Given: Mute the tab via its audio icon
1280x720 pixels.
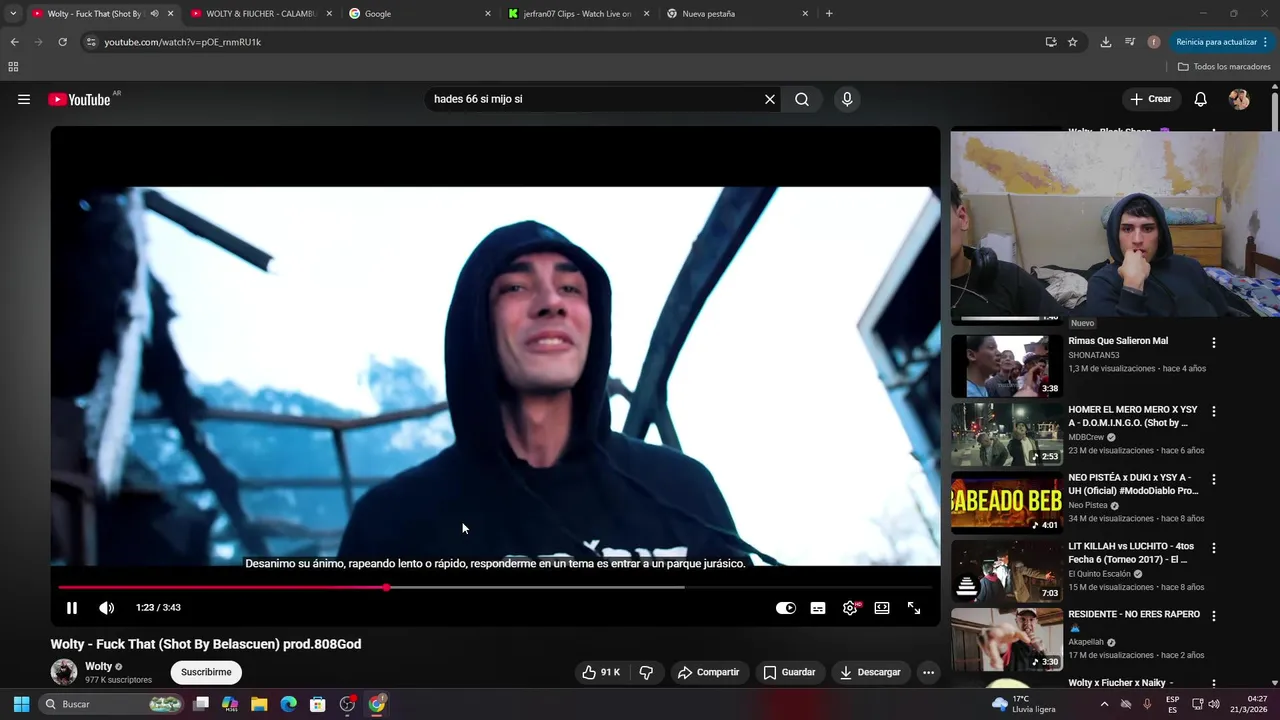Looking at the screenshot, I should point(154,14).
